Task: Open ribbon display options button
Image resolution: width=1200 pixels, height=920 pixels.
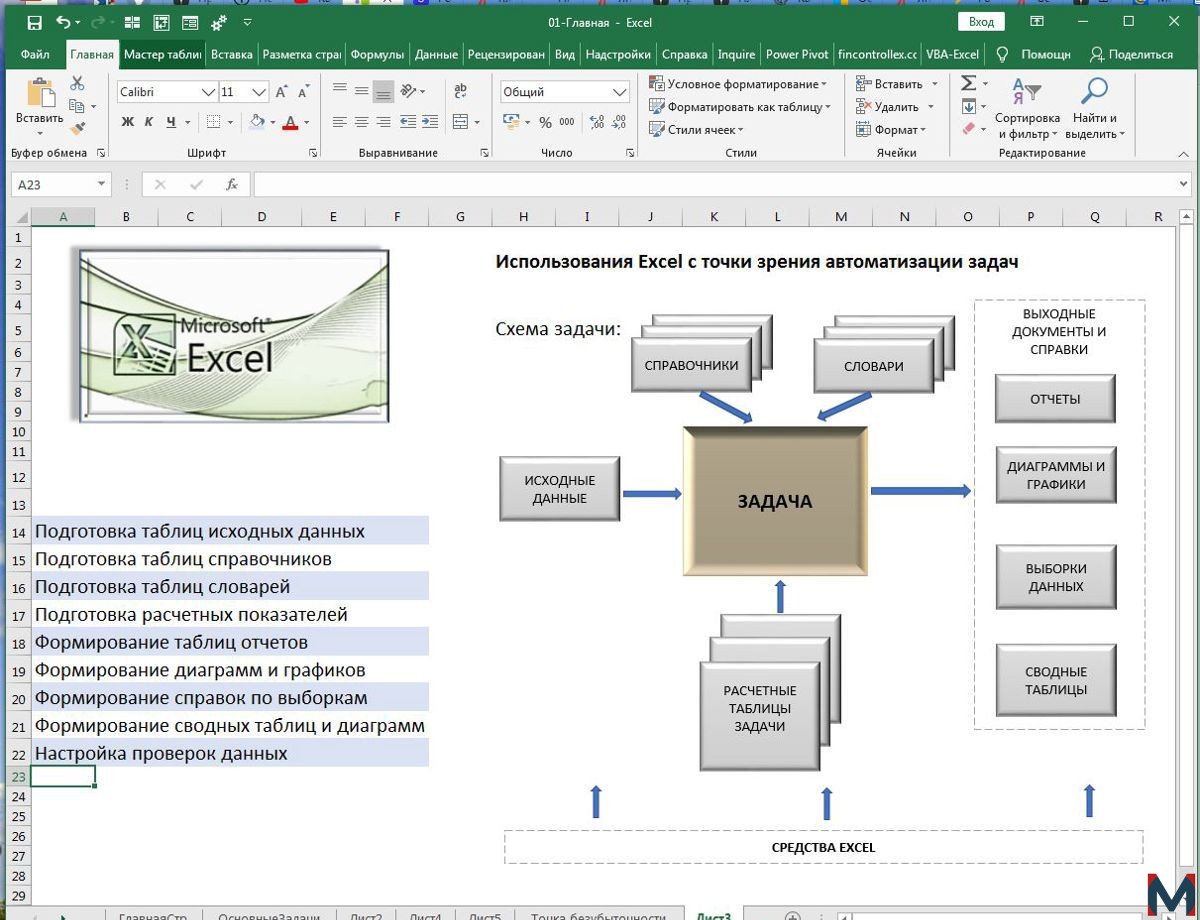Action: coord(1039,22)
